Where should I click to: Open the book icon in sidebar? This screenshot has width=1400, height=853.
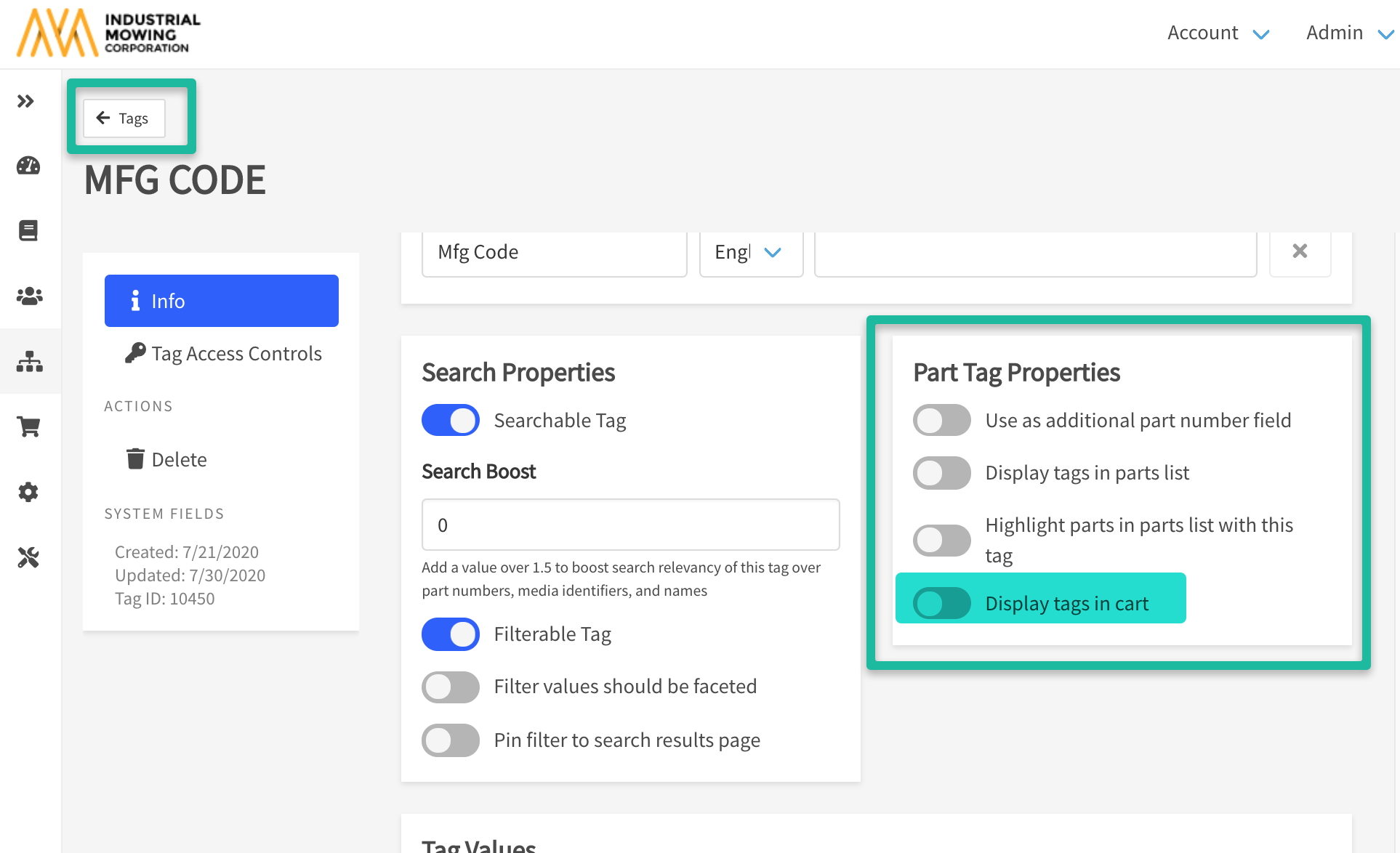pyautogui.click(x=28, y=231)
